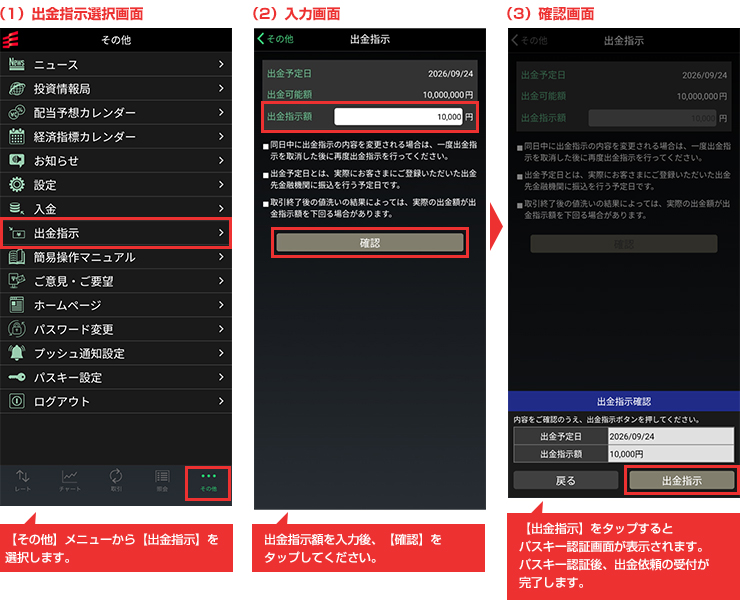This screenshot has height=612, width=740.
Task: Click the book icon for 簡易操作マニュアル
Action: click(17, 257)
